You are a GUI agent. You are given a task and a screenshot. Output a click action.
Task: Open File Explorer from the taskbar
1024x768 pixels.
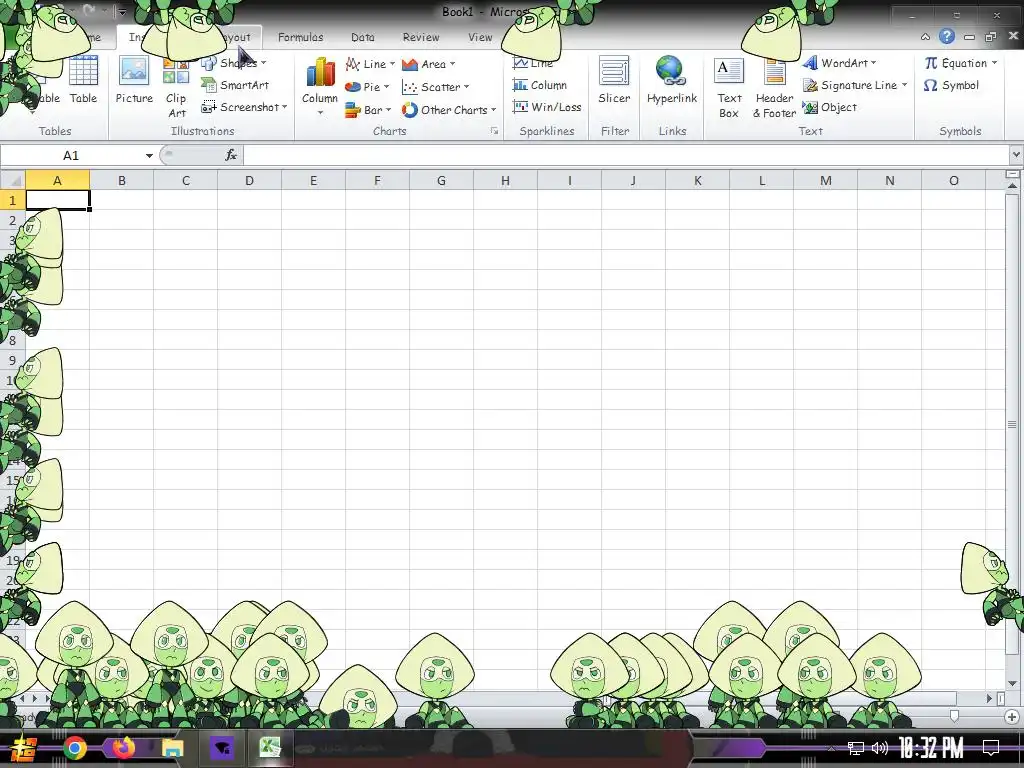click(173, 748)
